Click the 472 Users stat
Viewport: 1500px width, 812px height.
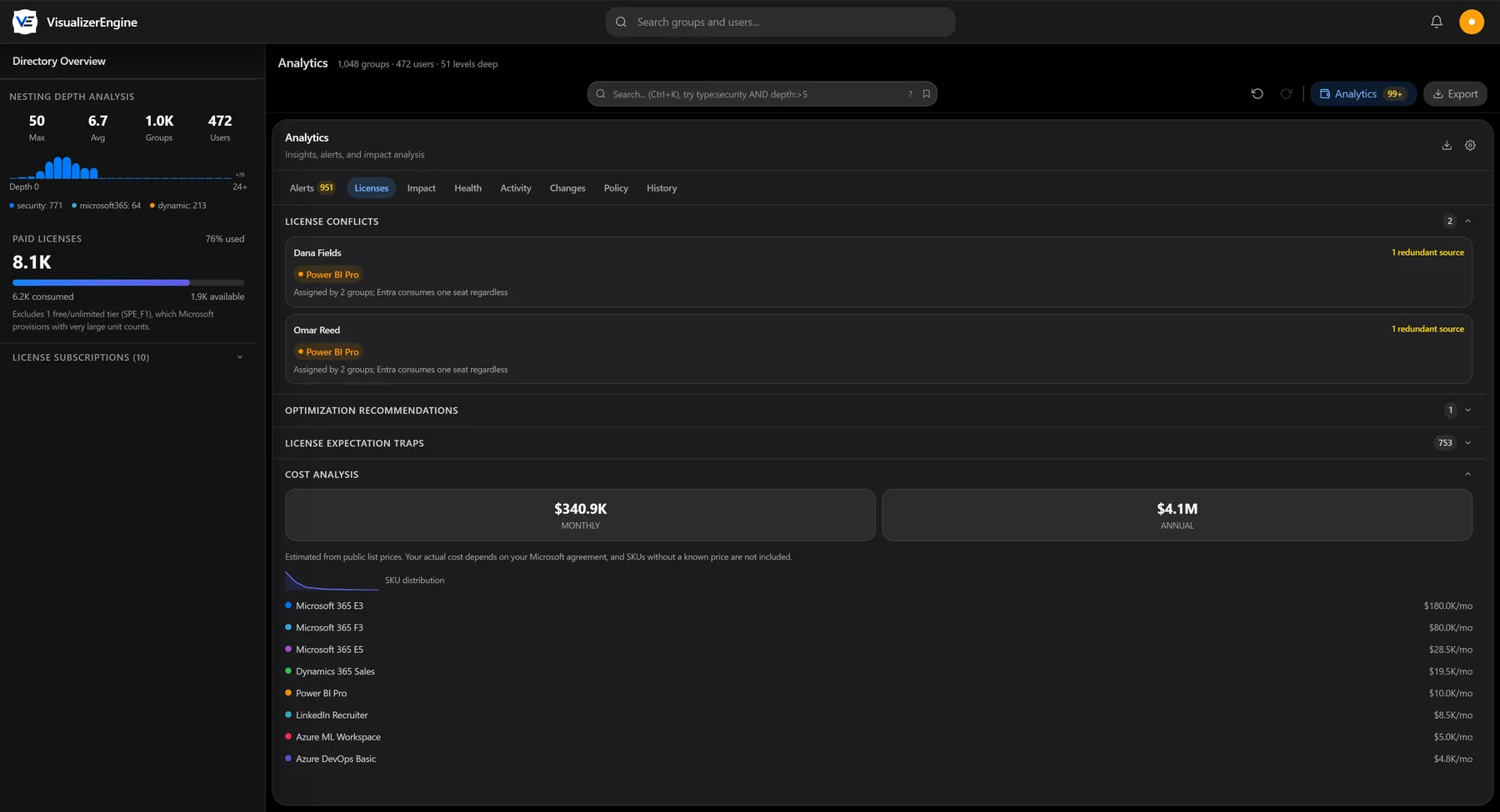[220, 127]
